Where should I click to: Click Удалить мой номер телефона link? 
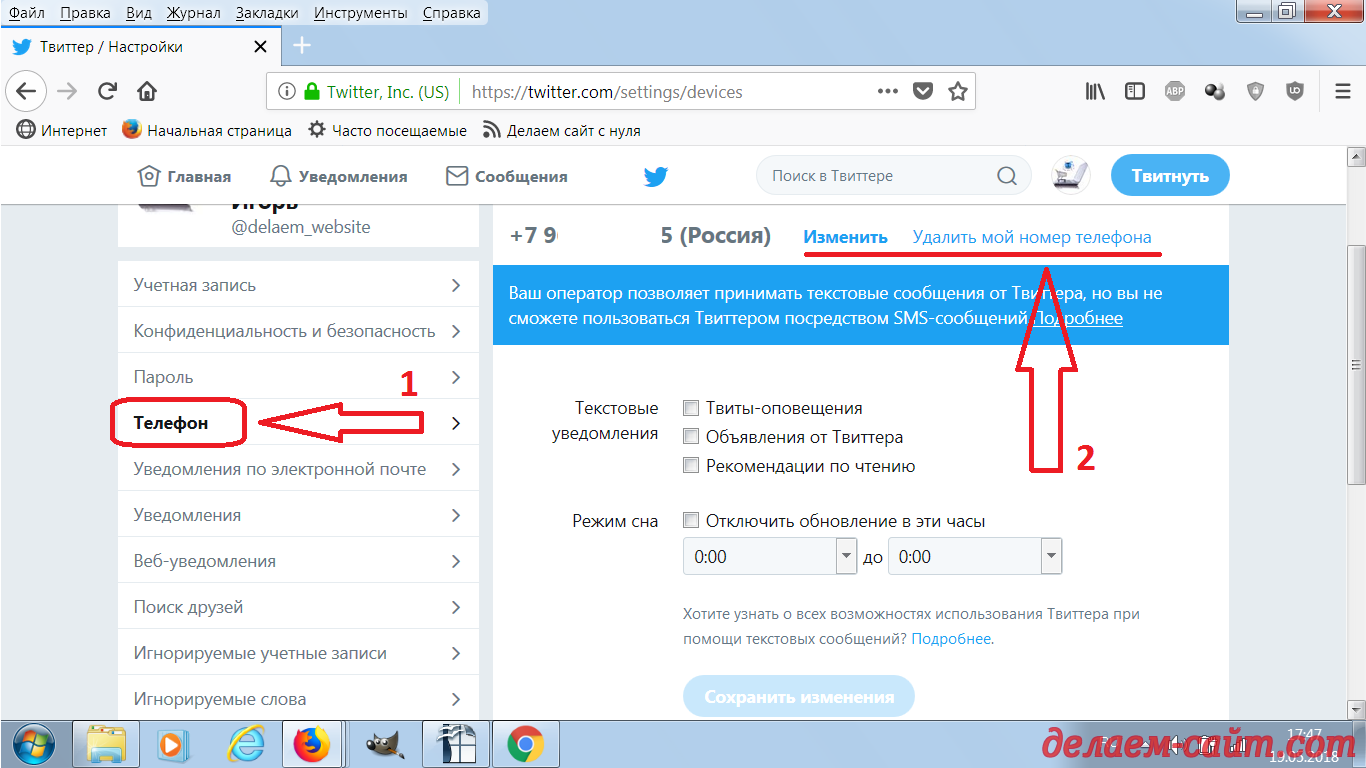[x=1032, y=237]
